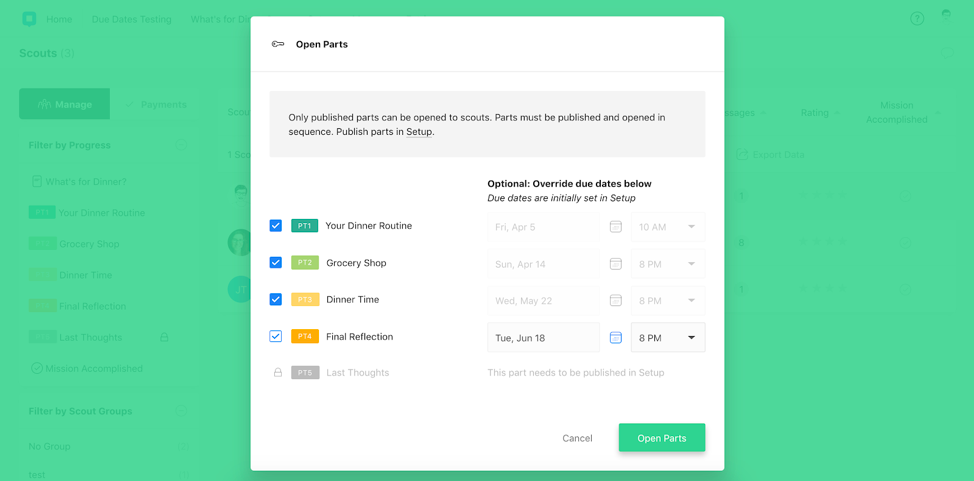
Task: Click the PT4 badge next to Final Reflection
Action: 304,336
